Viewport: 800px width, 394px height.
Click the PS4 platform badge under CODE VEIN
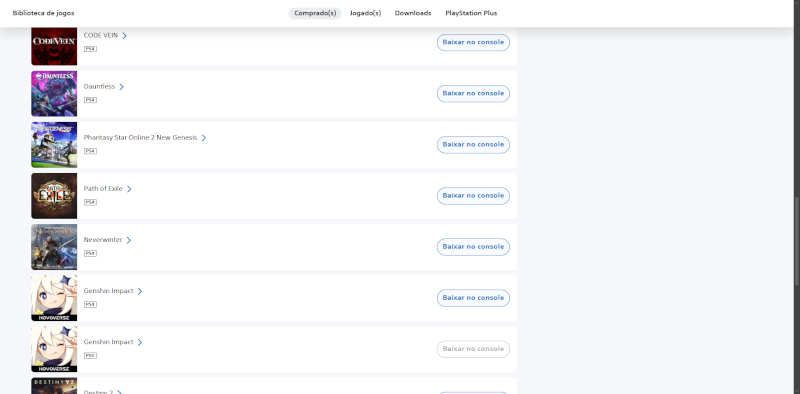pyautogui.click(x=90, y=49)
